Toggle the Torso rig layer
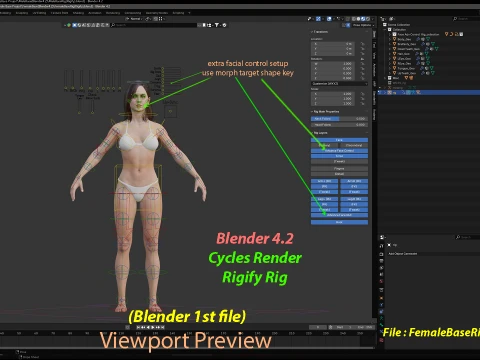480x360 pixels. (339, 156)
